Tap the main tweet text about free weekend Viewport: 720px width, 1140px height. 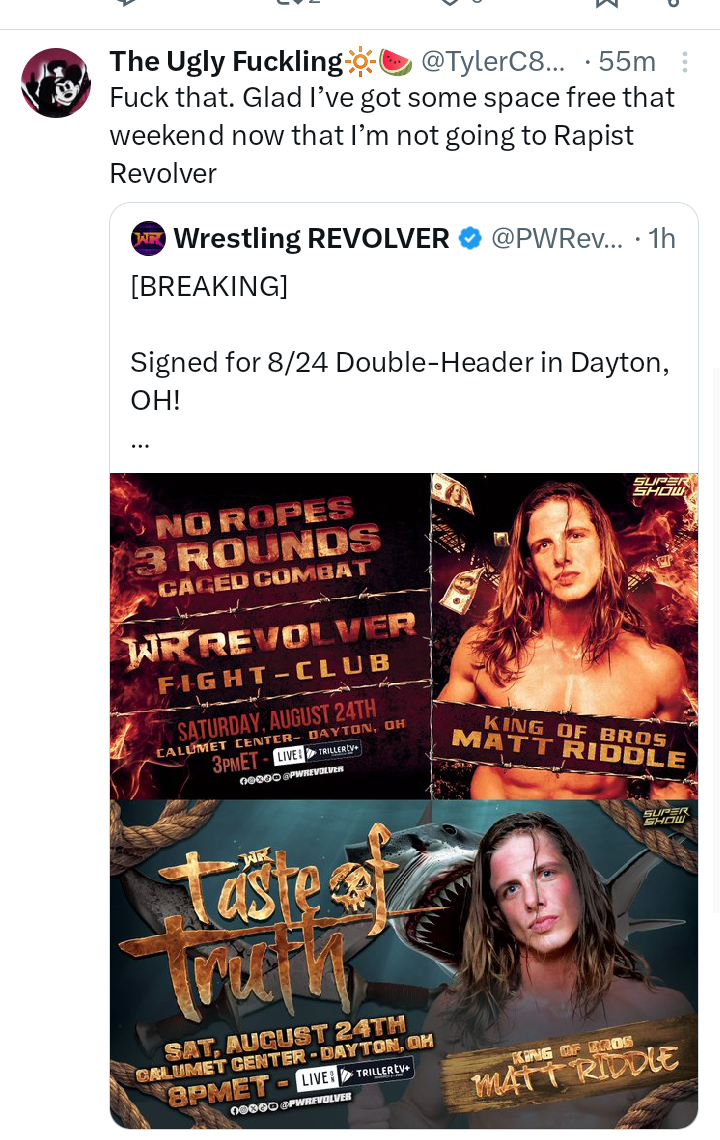pyautogui.click(x=392, y=135)
